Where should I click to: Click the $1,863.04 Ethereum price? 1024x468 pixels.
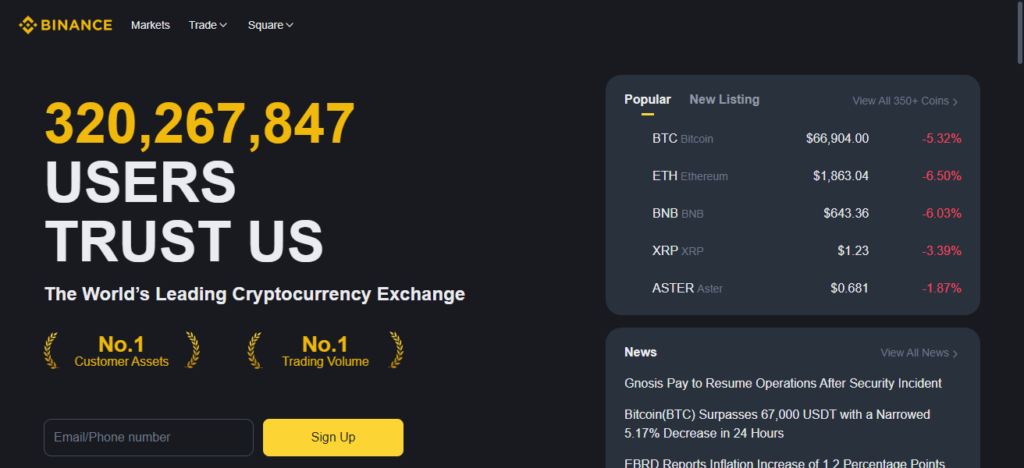(840, 176)
